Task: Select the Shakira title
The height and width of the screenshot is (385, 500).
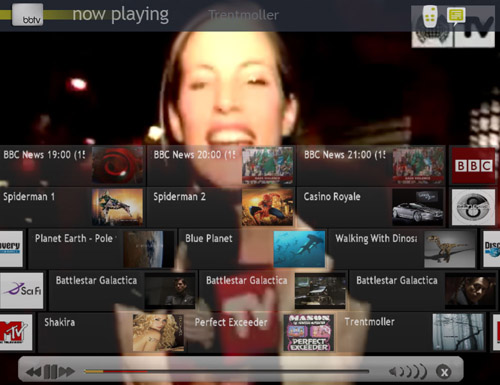Action: click(60, 322)
